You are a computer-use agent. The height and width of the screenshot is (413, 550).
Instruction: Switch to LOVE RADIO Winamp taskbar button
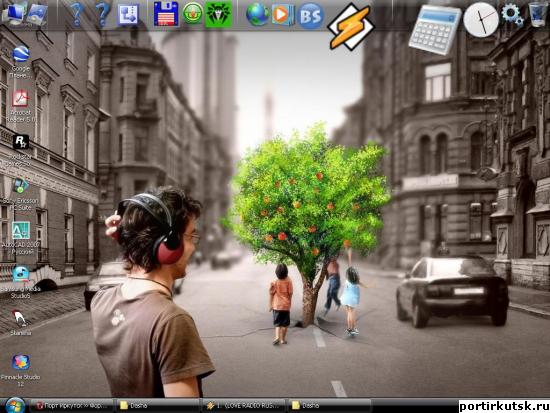tap(244, 406)
